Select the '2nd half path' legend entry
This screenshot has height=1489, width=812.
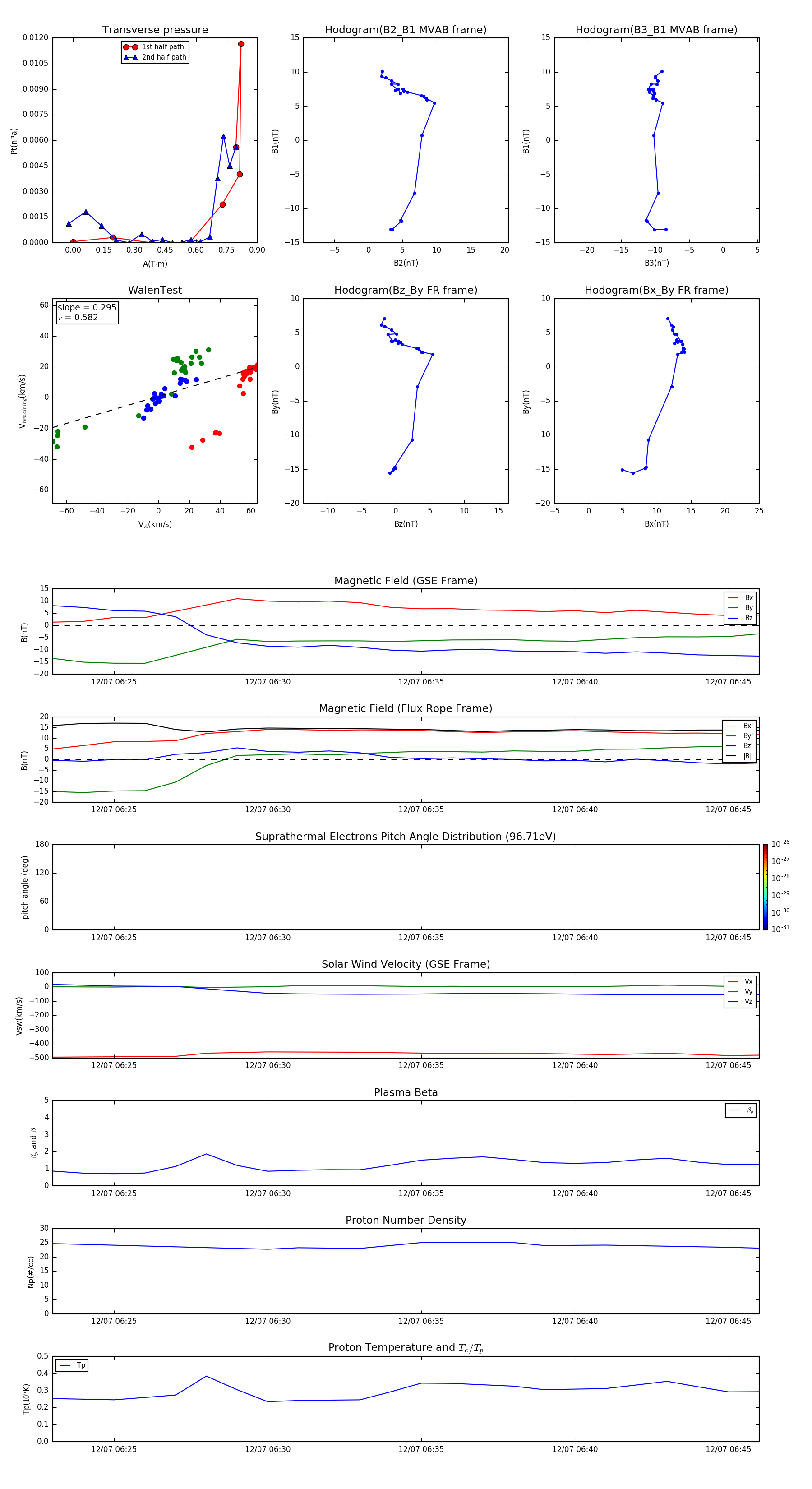[154, 57]
